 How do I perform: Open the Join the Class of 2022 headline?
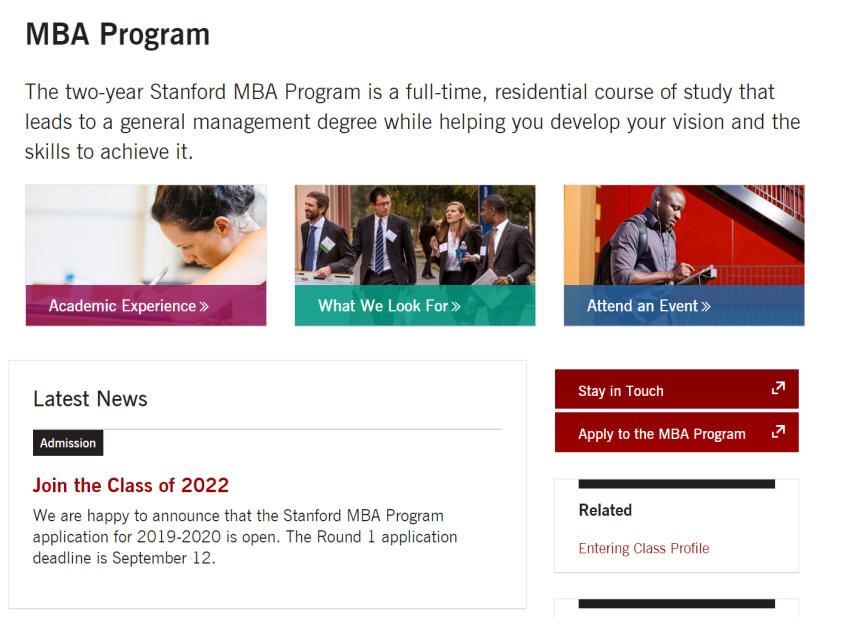click(131, 485)
